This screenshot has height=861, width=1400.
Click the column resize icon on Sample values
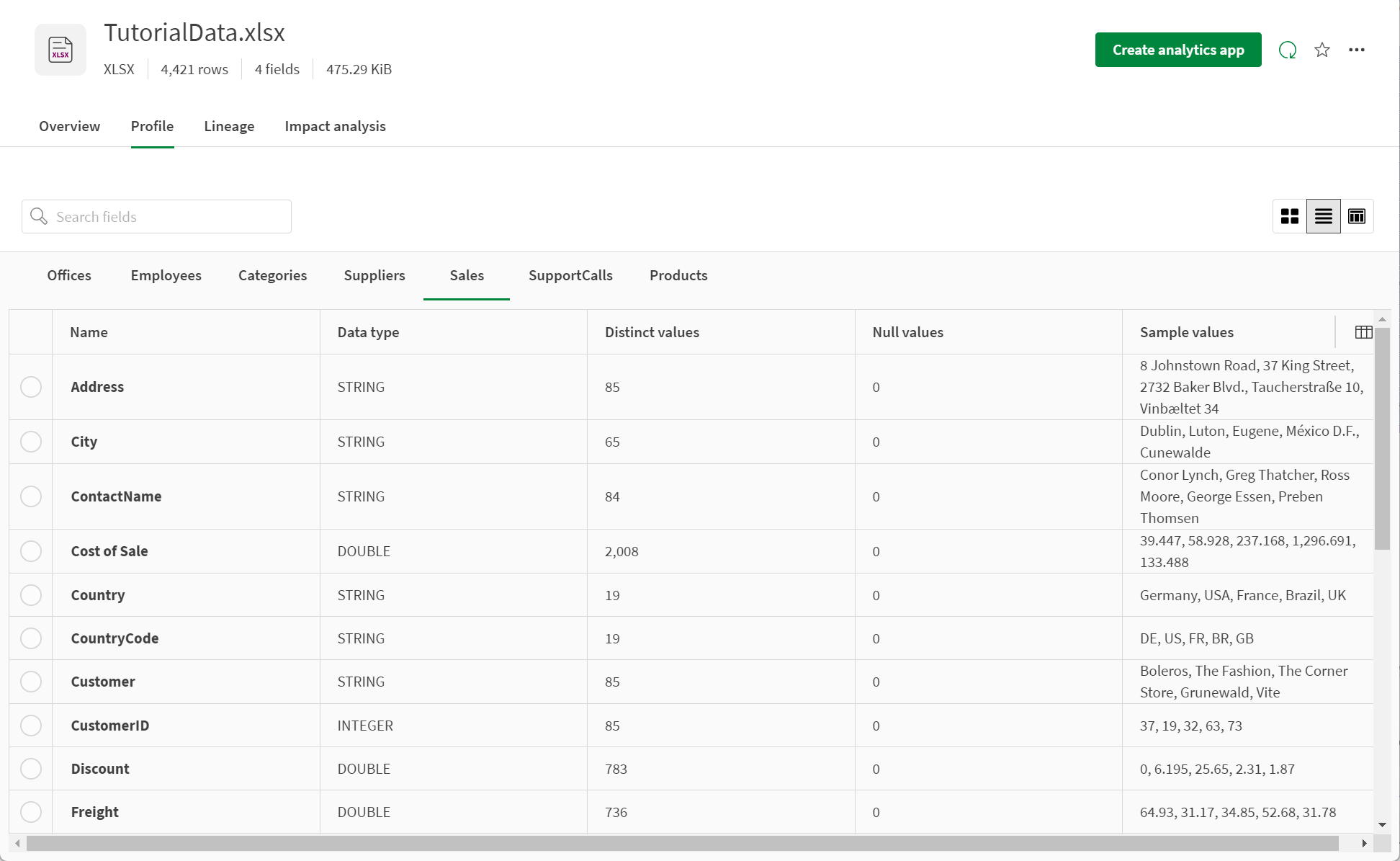pyautogui.click(x=1364, y=332)
